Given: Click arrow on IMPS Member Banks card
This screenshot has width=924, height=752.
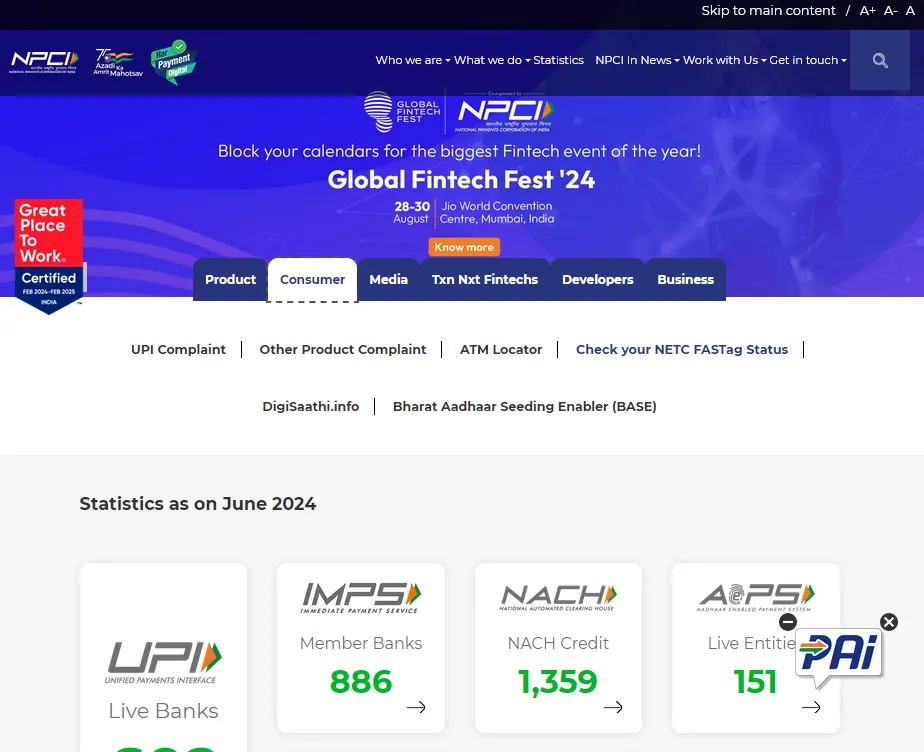Looking at the screenshot, I should [416, 707].
